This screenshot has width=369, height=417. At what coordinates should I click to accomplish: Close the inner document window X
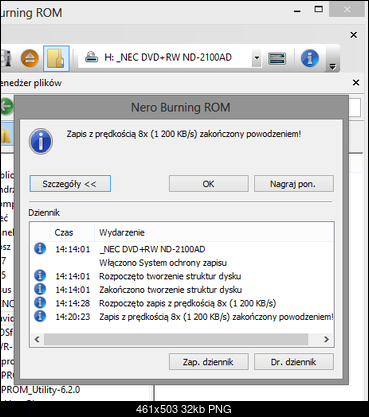[354, 35]
